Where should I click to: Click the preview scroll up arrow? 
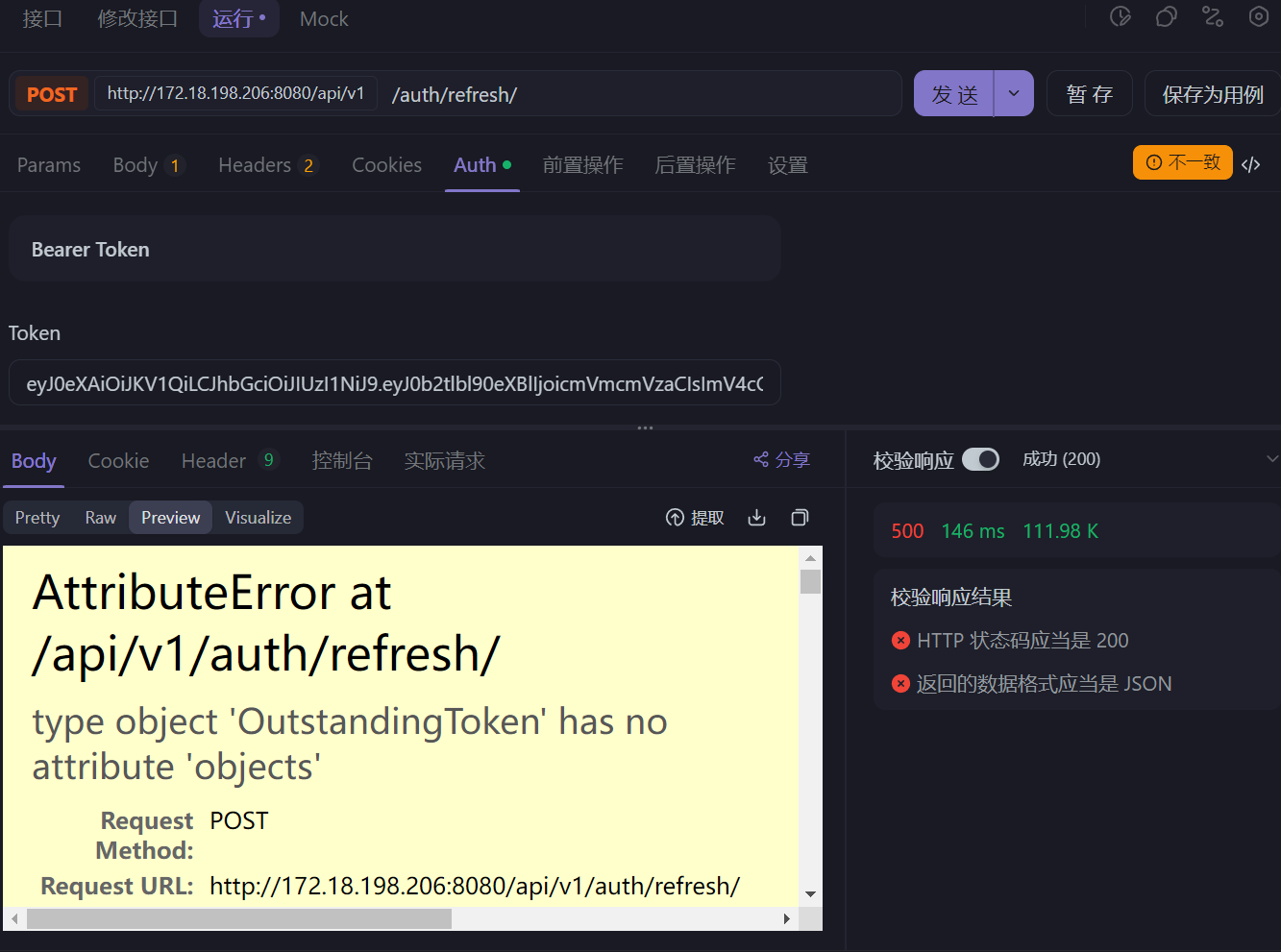point(811,557)
